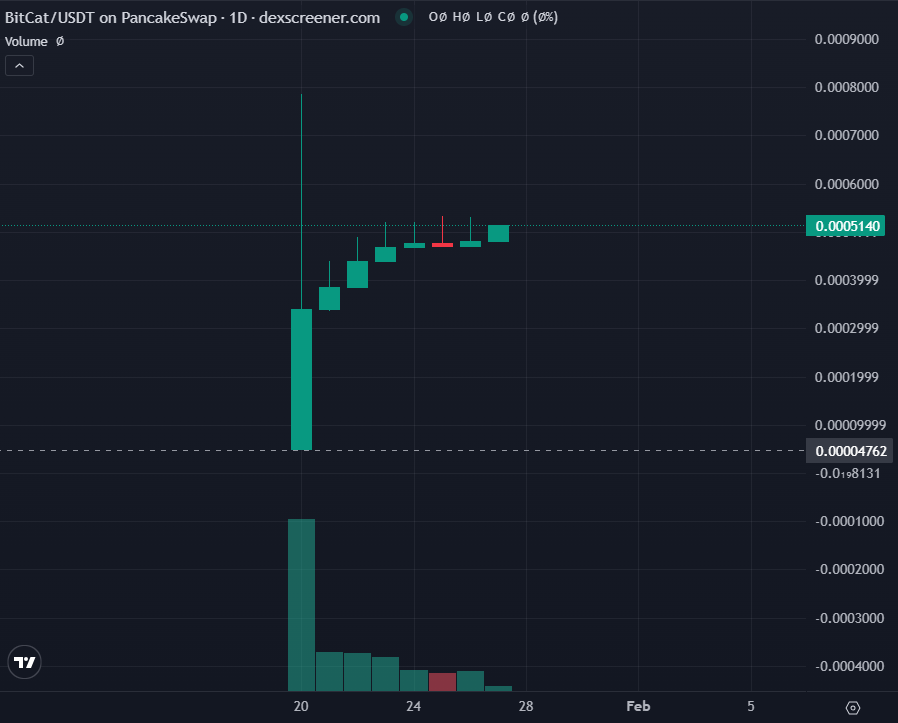Click the 0.0009000 price axis label
The image size is (898, 723).
[846, 39]
